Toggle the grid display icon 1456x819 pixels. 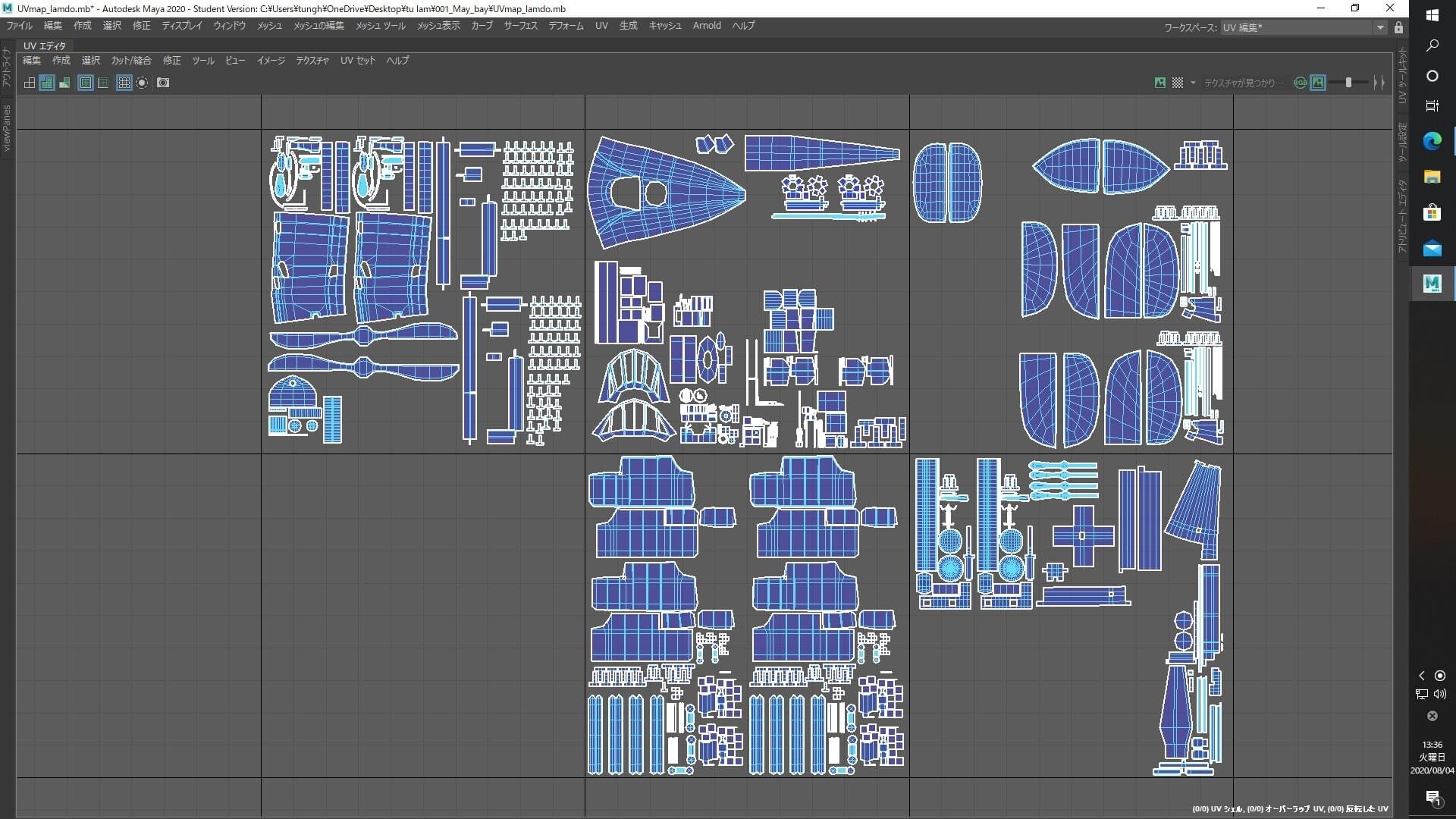point(124,83)
